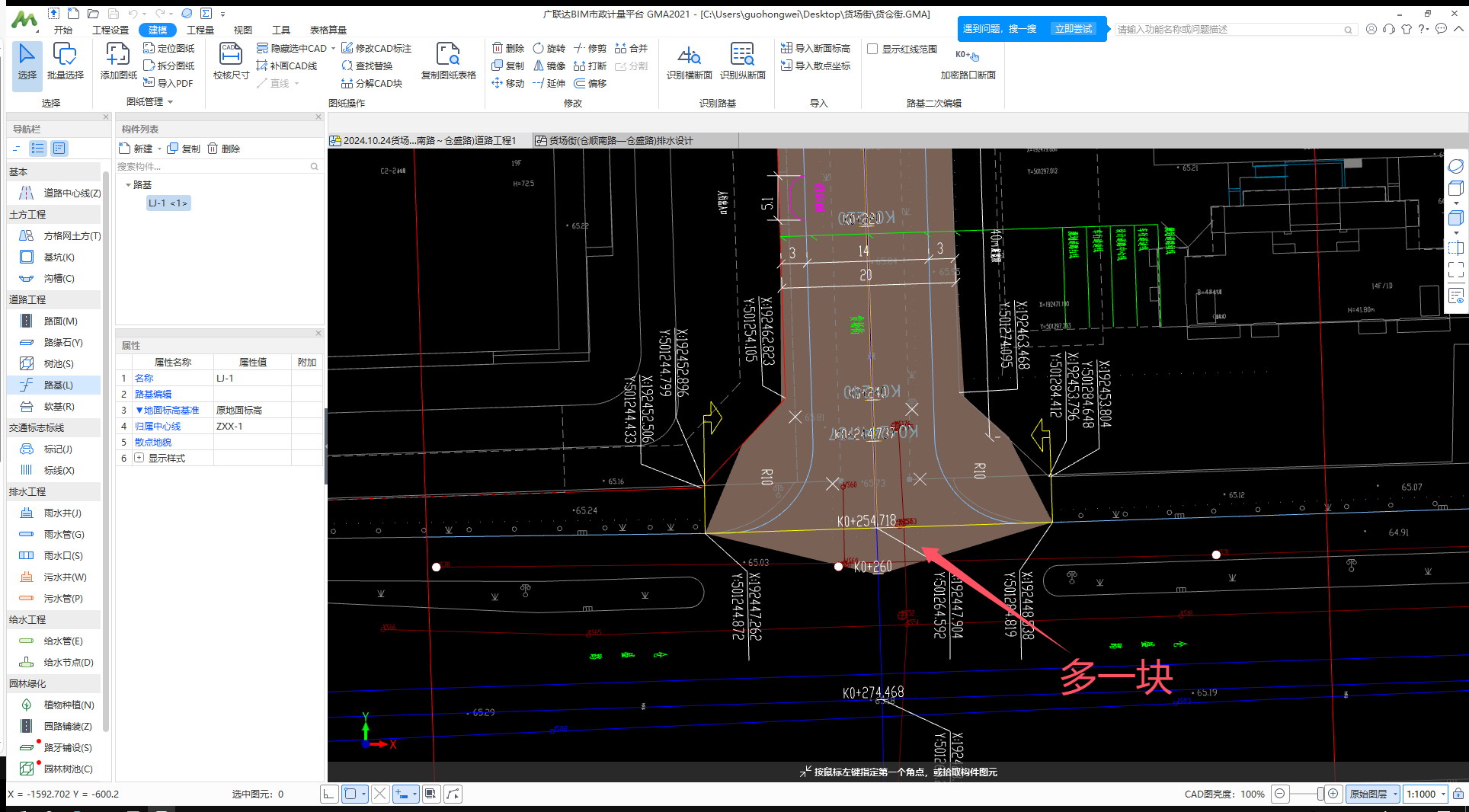1469x812 pixels.
Task: Toggle the cross snap button in status bar
Action: 380,794
